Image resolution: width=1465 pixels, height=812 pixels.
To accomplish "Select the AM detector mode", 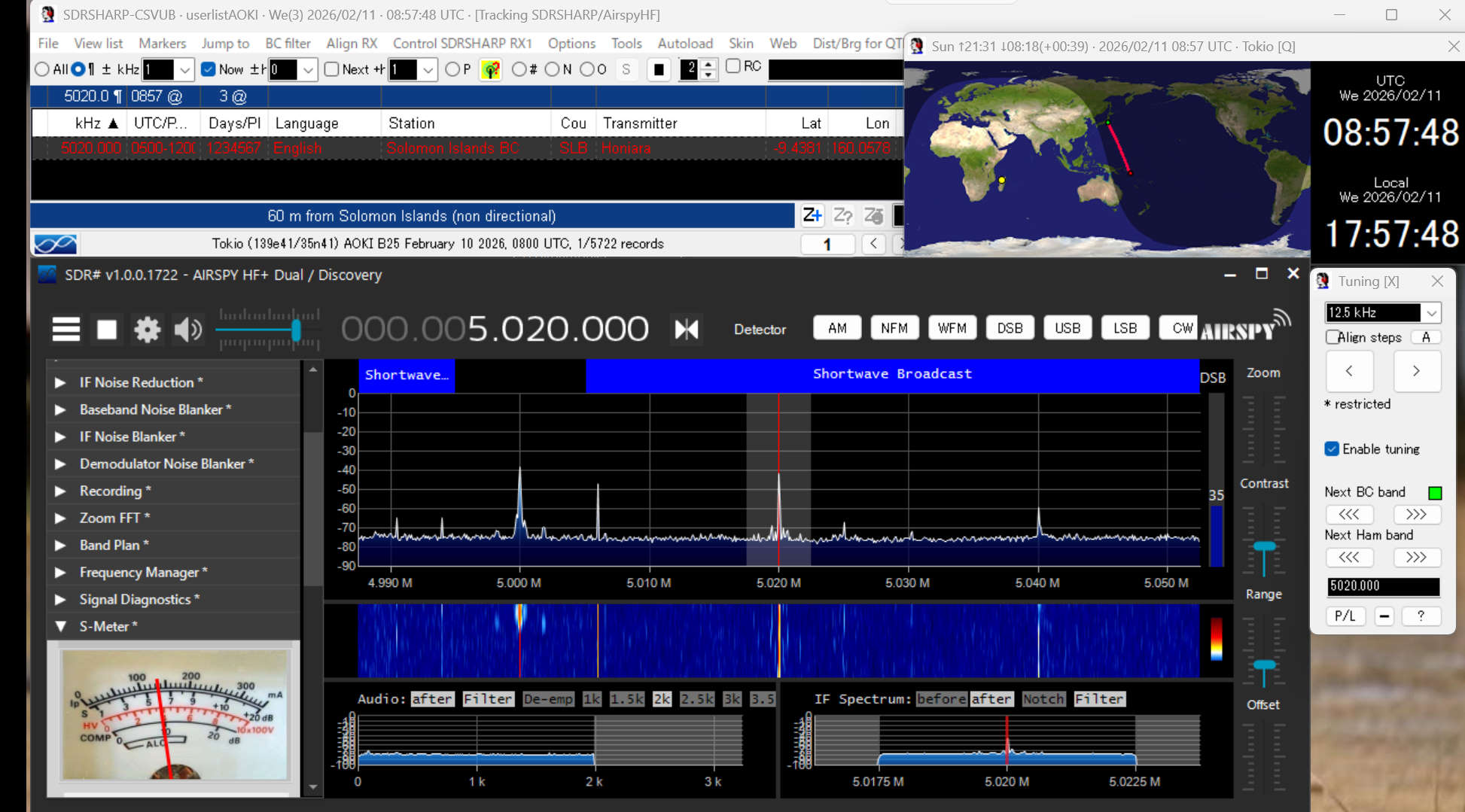I will click(x=837, y=328).
